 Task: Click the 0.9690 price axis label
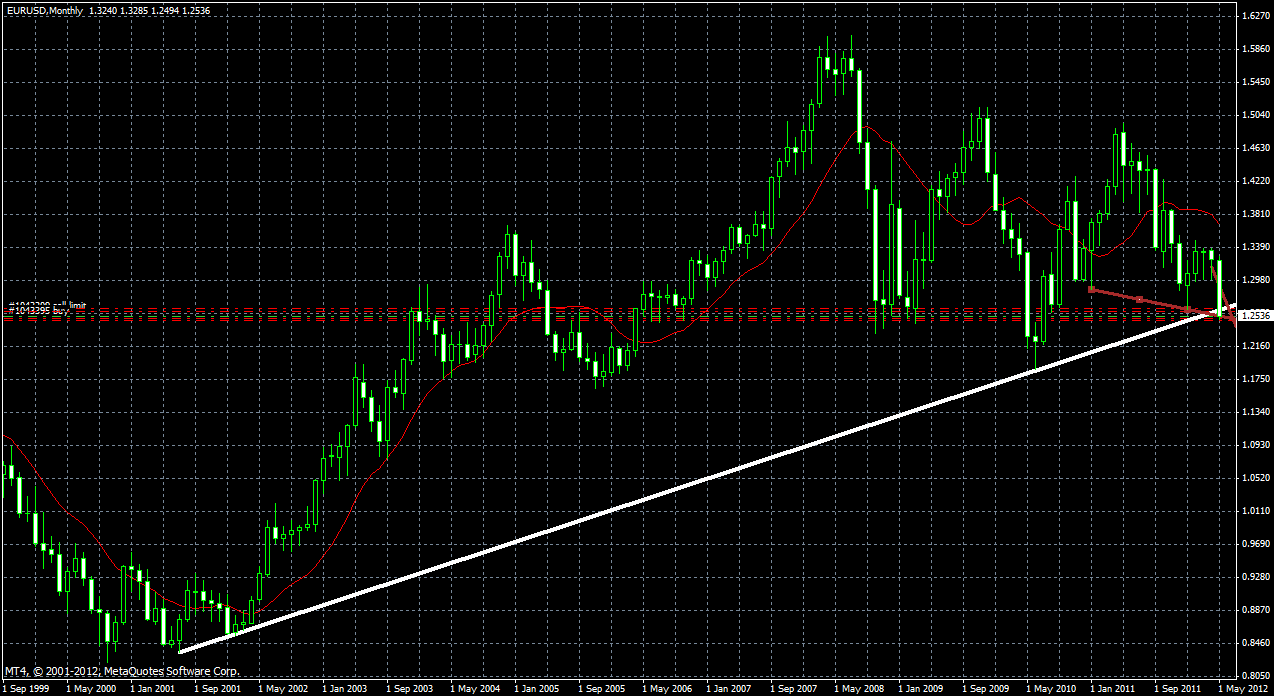(x=1256, y=544)
